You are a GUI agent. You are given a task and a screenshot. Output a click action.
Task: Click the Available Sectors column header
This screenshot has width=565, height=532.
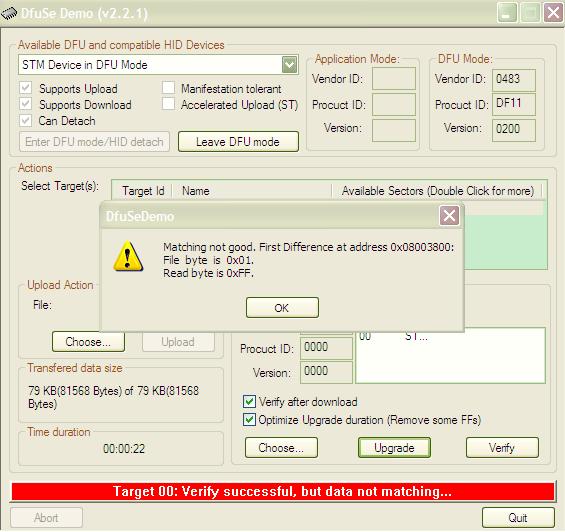[437, 191]
